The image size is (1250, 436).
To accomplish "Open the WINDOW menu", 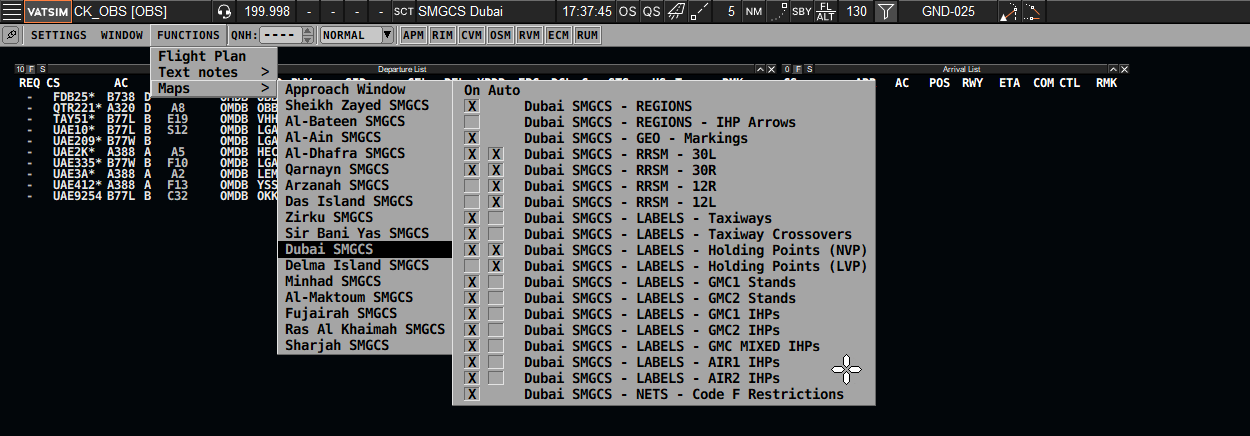I will [122, 35].
